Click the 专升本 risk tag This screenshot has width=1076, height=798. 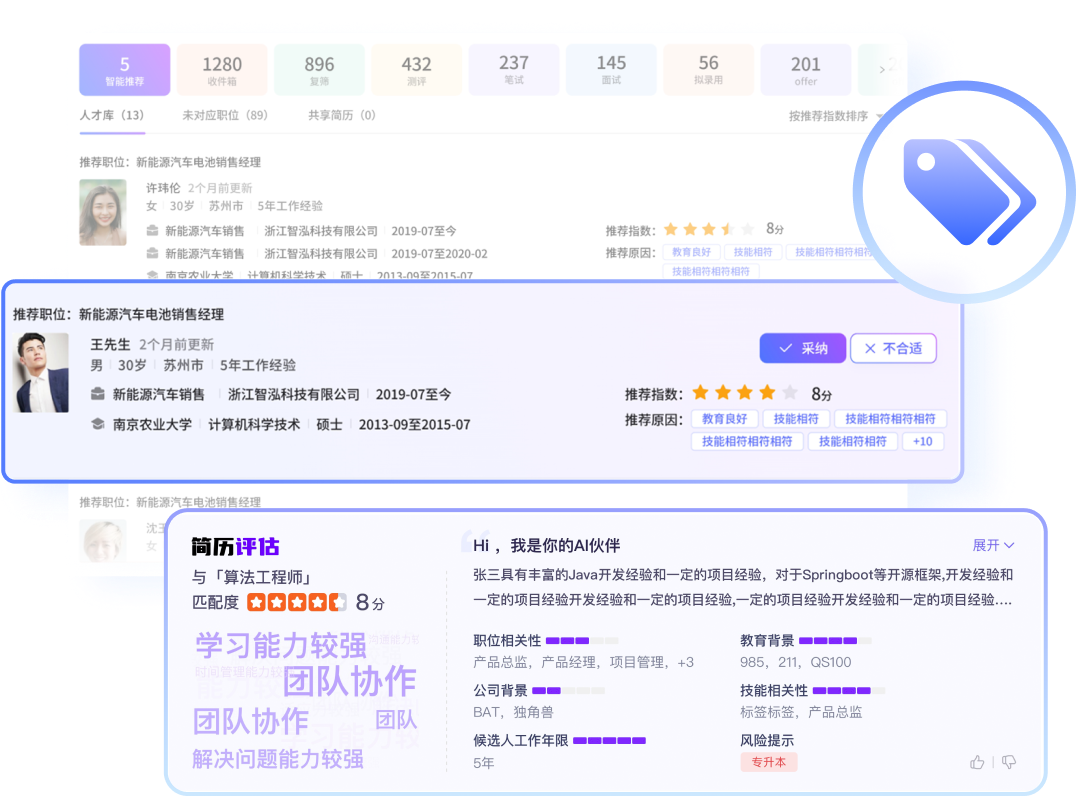[768, 762]
